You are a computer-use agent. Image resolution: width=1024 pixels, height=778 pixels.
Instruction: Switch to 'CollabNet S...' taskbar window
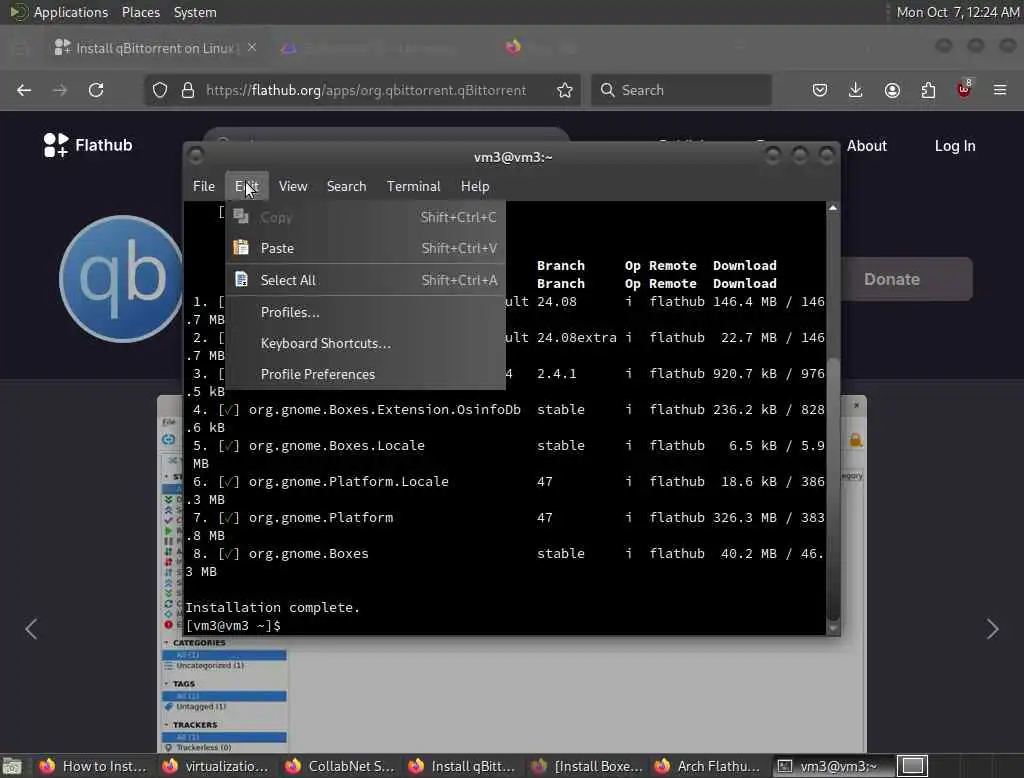pyautogui.click(x=340, y=766)
